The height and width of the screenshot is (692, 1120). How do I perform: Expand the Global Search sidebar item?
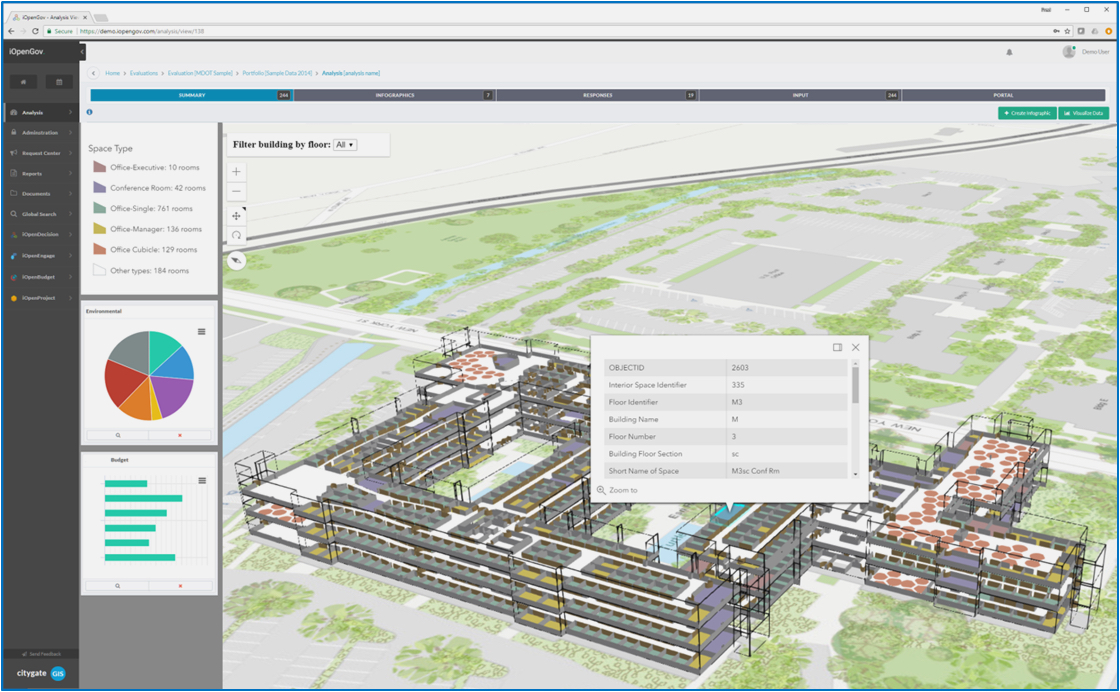point(41,214)
